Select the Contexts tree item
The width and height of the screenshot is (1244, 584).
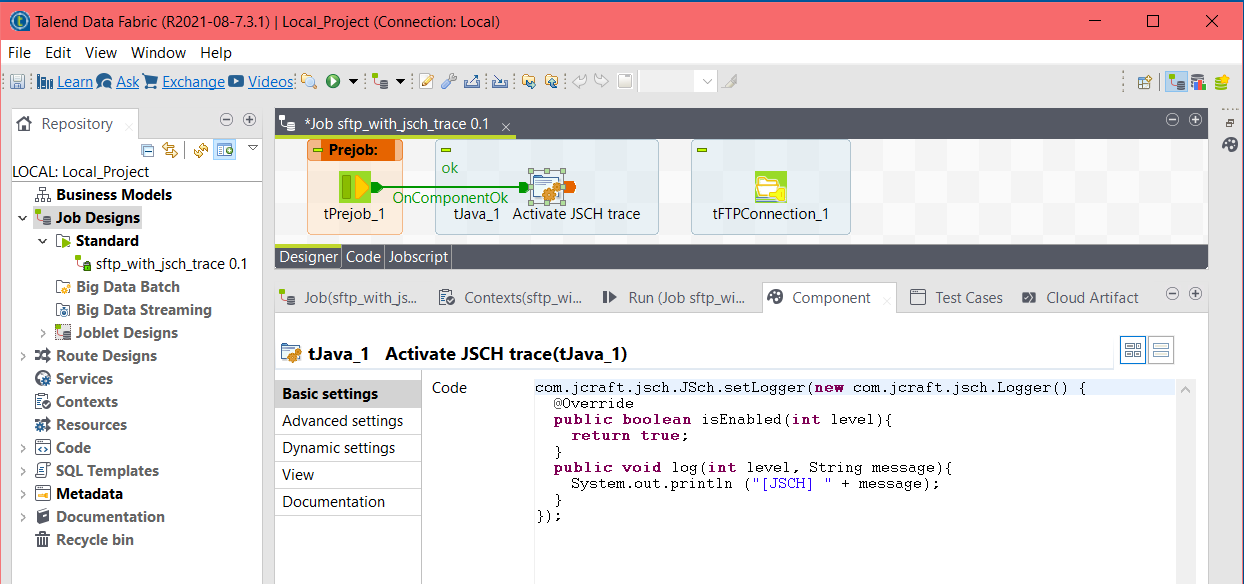(x=87, y=402)
